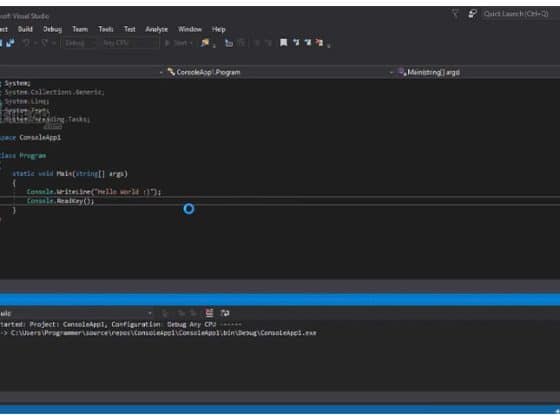Image resolution: width=560 pixels, height=420 pixels.
Task: Click the send feedback icon
Action: coord(472,14)
